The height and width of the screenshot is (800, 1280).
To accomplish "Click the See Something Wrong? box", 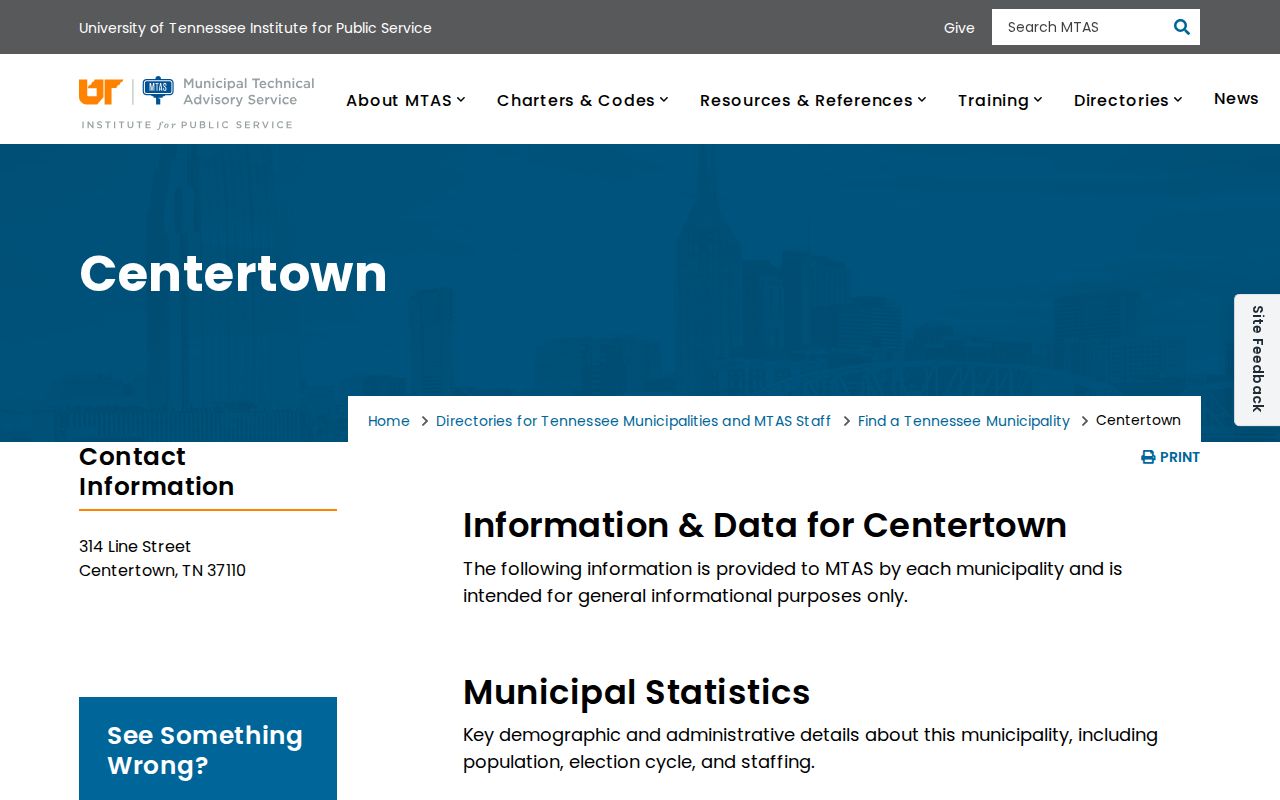I will click(208, 749).
